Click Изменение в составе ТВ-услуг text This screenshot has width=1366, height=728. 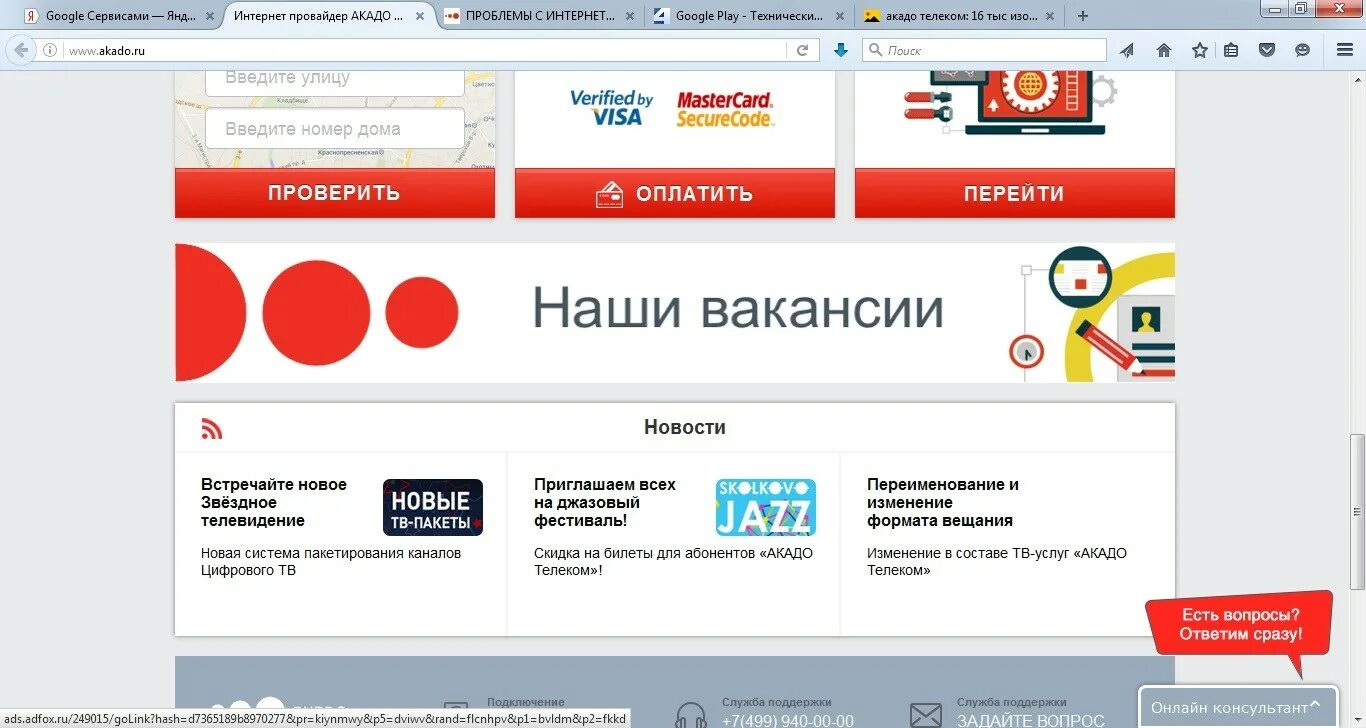tap(997, 561)
